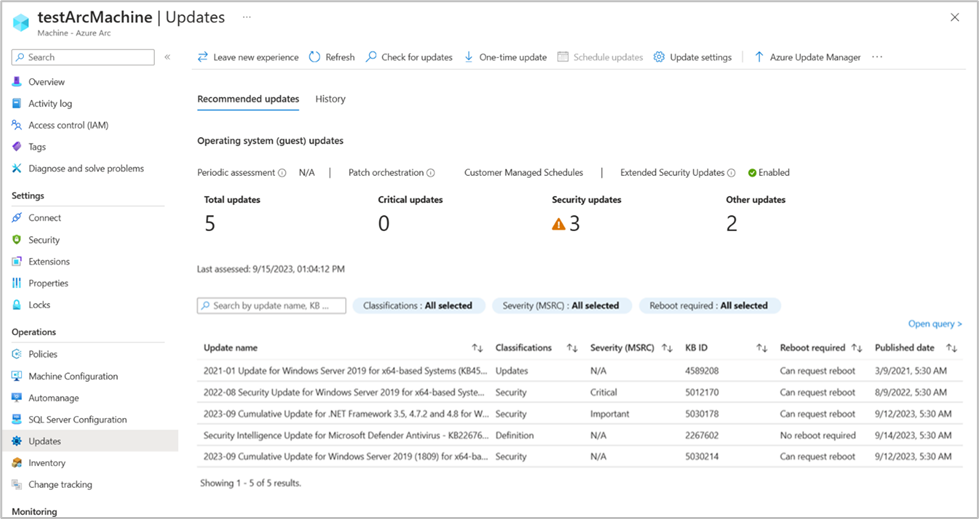The width and height of the screenshot is (979, 519).
Task: Click the Refresh toolbar icon
Action: coord(315,57)
